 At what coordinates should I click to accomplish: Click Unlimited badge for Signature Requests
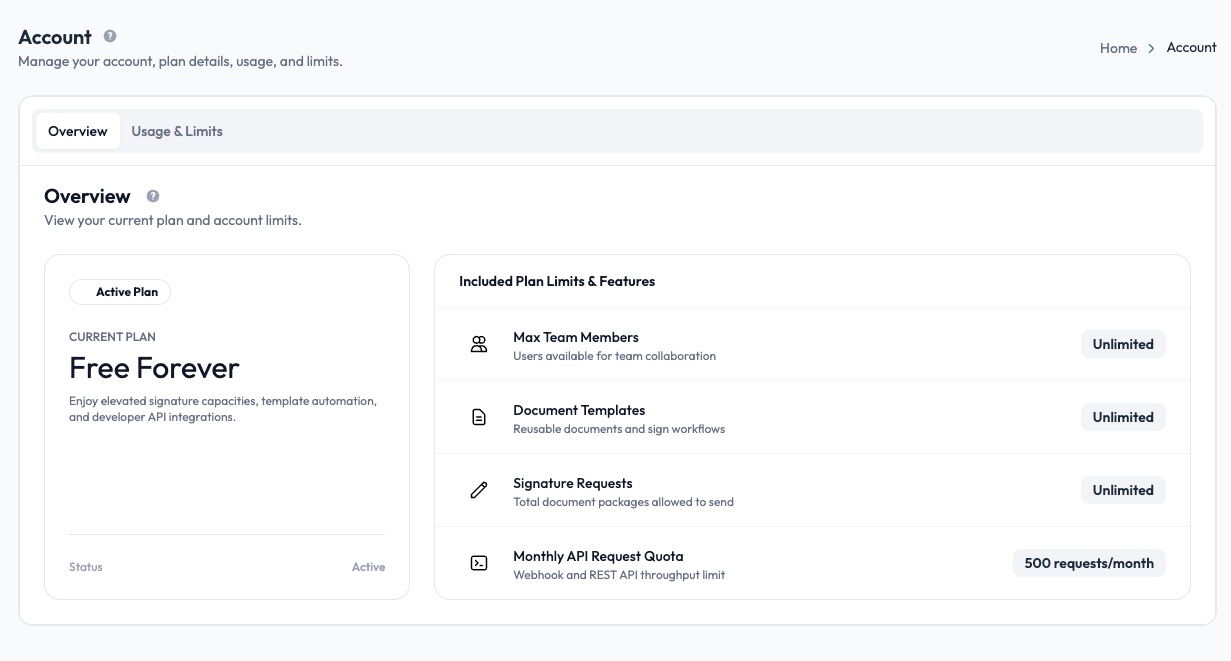point(1123,490)
